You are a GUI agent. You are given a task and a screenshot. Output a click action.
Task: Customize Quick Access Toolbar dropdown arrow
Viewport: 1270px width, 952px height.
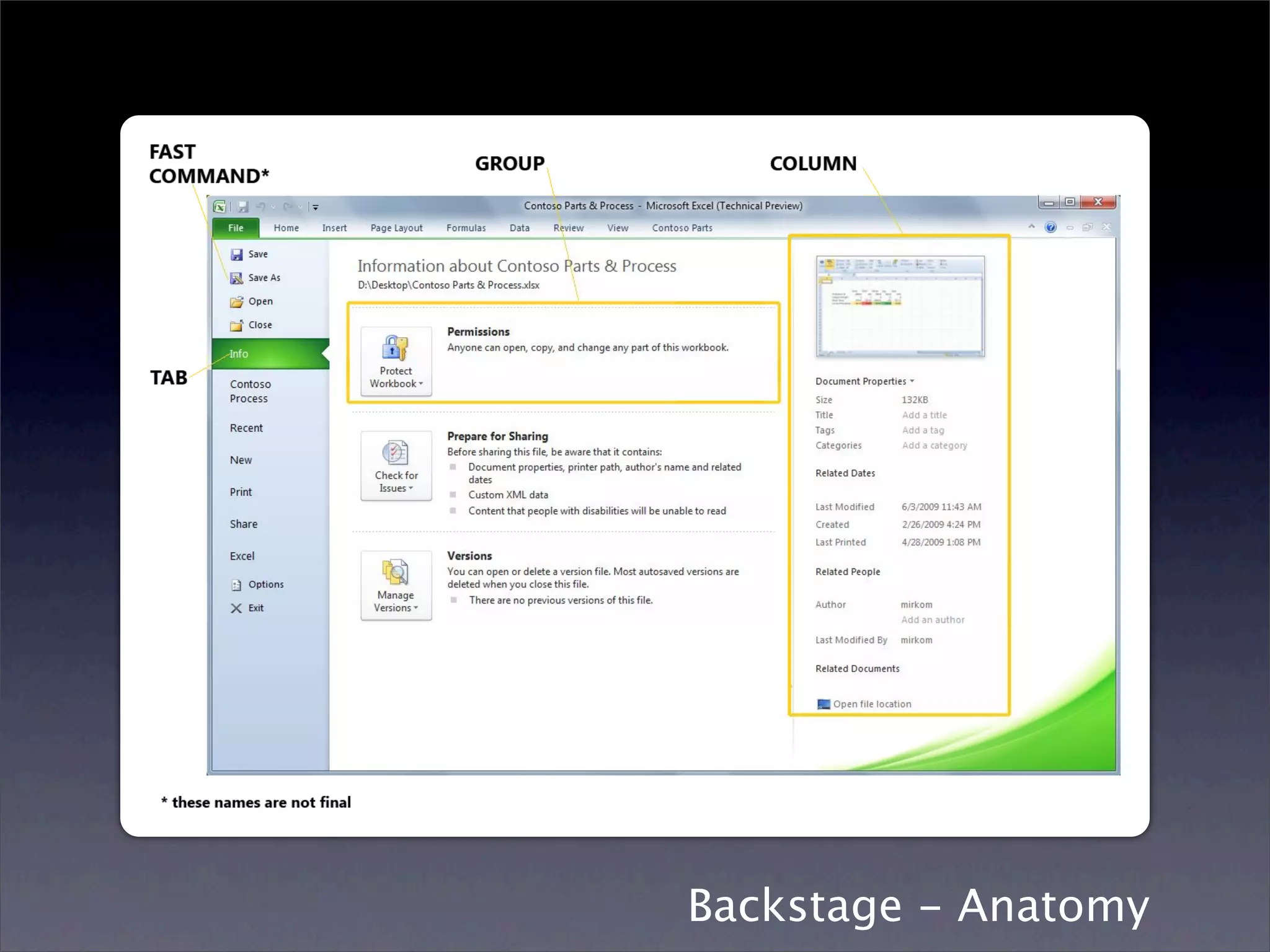tap(316, 207)
